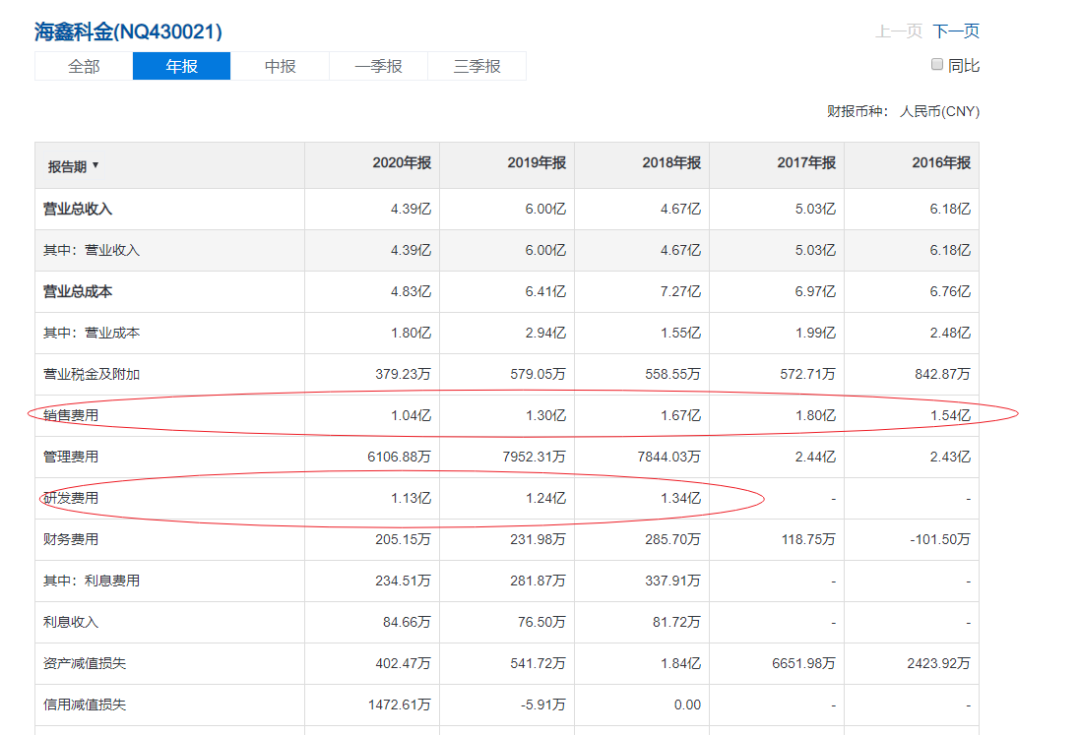Click the 6106.88万 management expense value
Screen dimensions: 1080x735
(x=399, y=457)
